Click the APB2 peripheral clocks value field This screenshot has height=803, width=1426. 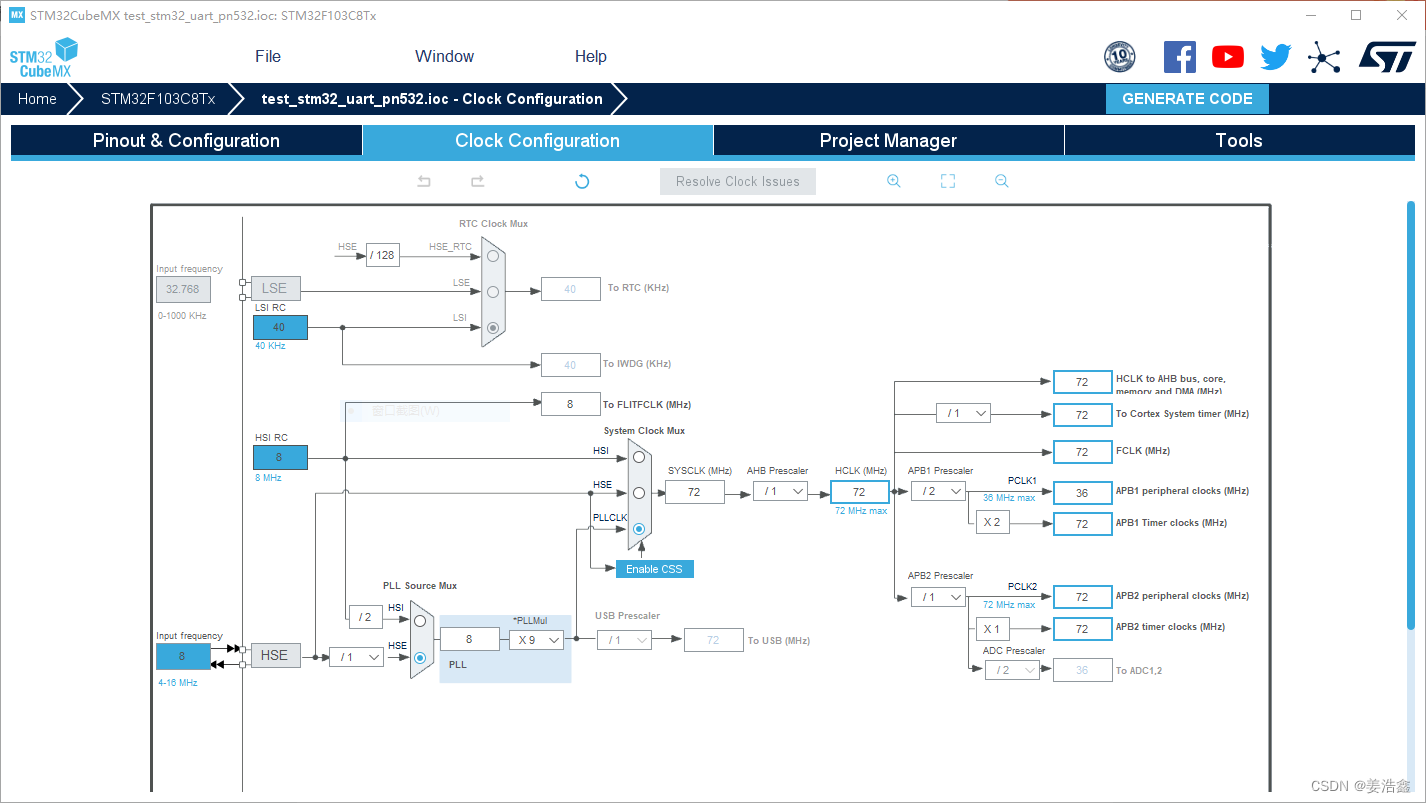1082,597
